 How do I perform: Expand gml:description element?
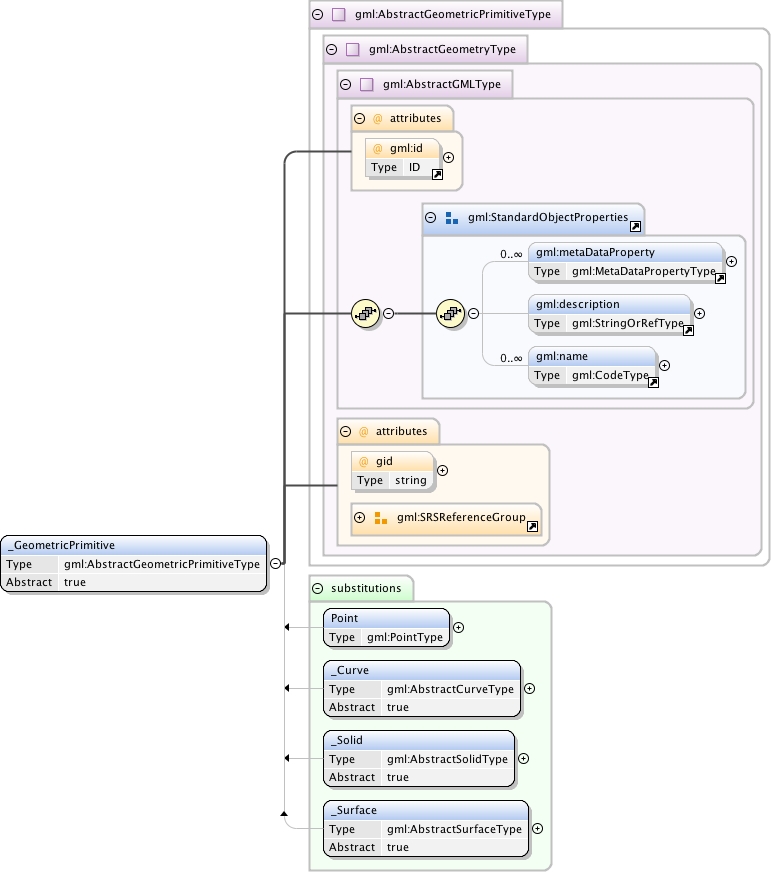[700, 314]
